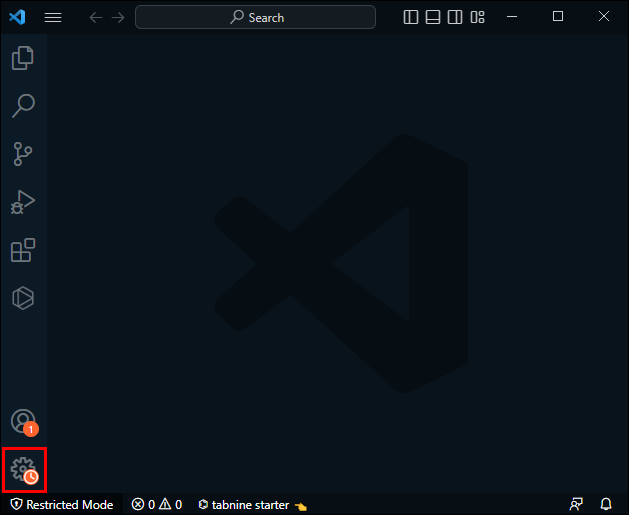629x515 pixels.
Task: Click the VS Code logo icon
Action: coord(17,17)
